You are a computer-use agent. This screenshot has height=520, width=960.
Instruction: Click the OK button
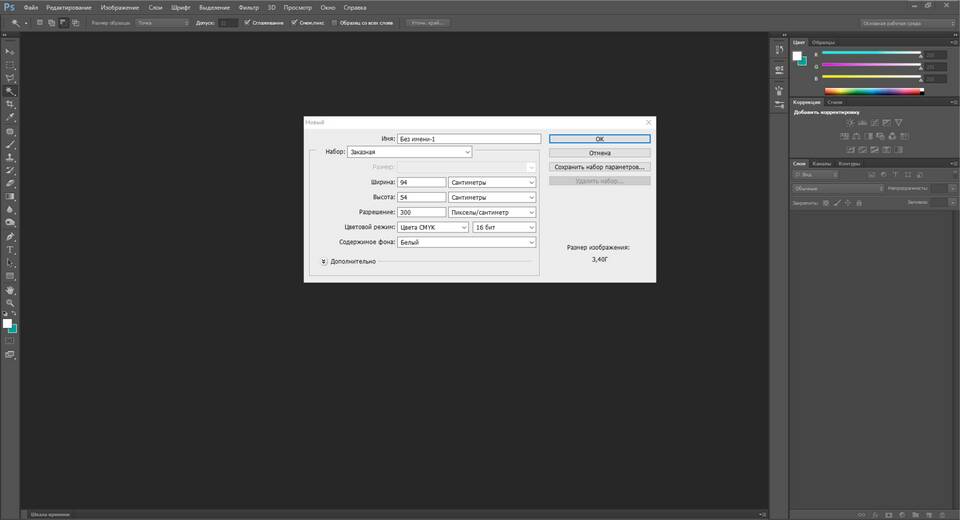(599, 139)
